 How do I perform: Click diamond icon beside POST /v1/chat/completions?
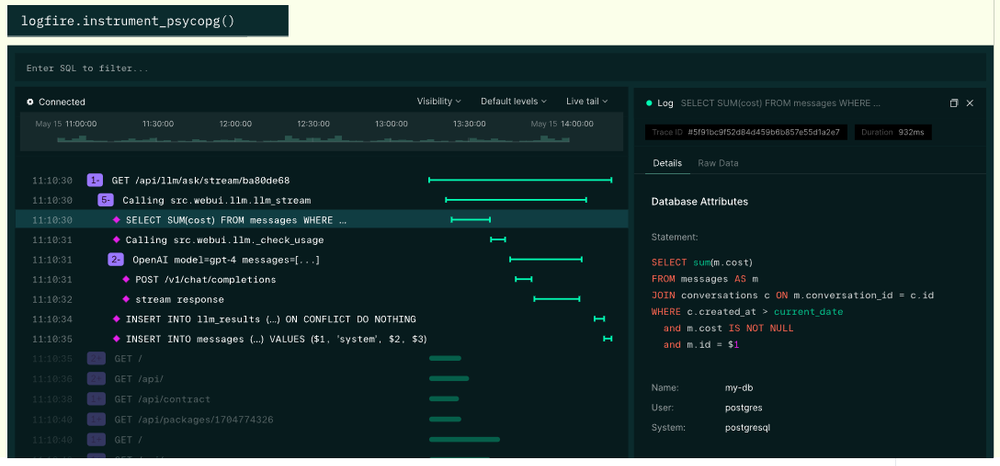point(126,279)
